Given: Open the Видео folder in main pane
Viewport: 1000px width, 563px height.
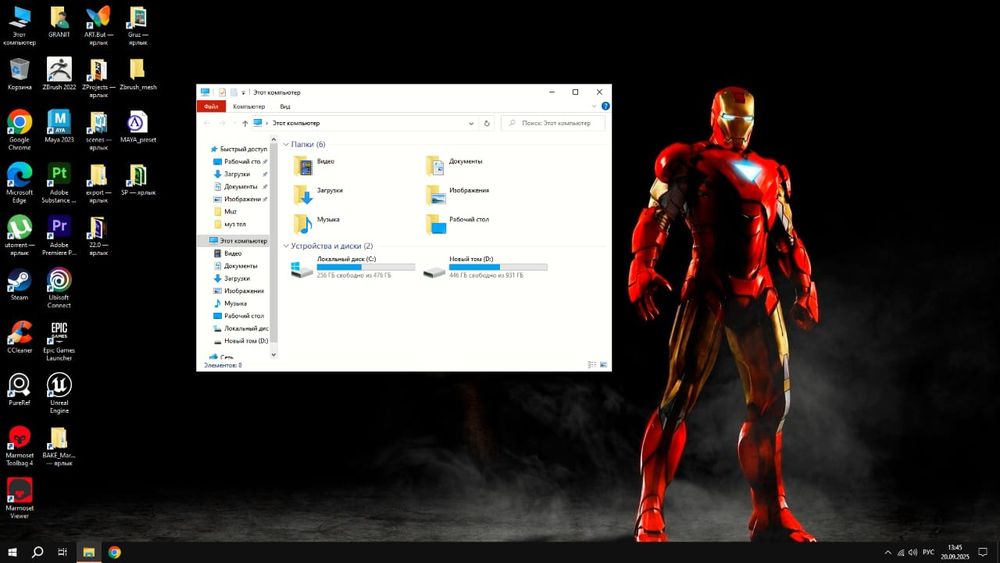Looking at the screenshot, I should point(314,165).
